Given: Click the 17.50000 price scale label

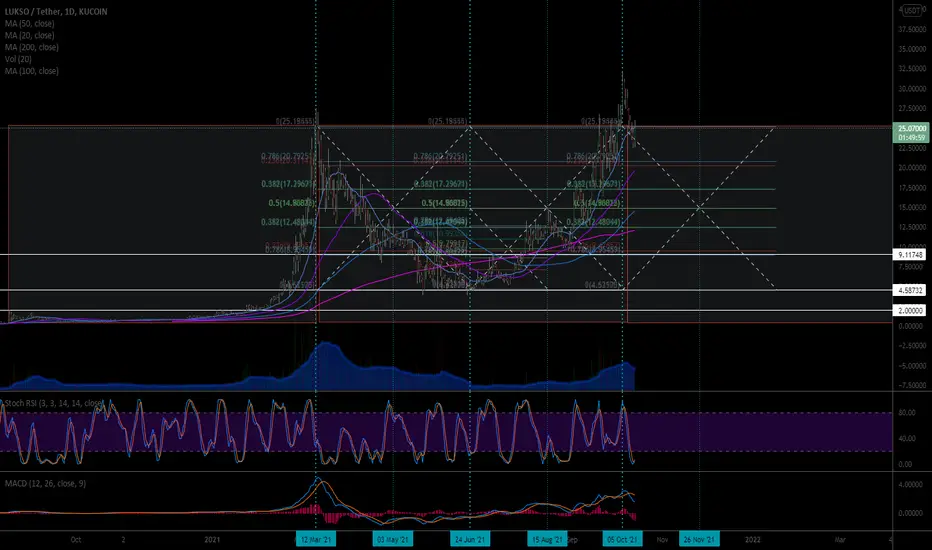Looking at the screenshot, I should click(x=912, y=188).
